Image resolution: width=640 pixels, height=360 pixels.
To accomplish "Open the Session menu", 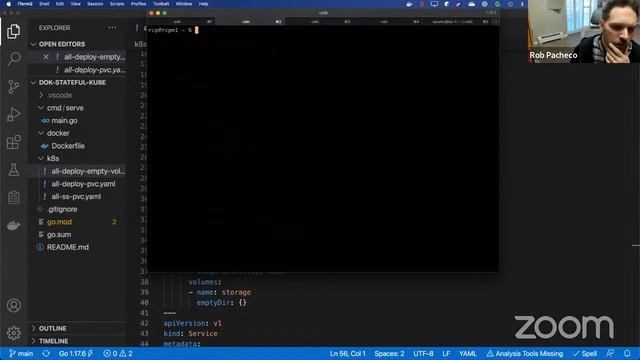I will [x=95, y=4].
